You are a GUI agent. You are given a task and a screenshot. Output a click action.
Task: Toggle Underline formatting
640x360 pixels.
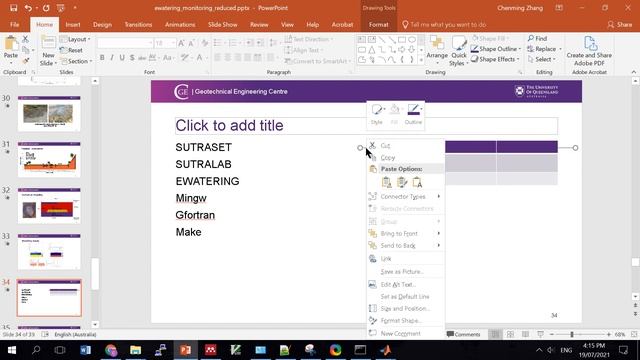122,58
